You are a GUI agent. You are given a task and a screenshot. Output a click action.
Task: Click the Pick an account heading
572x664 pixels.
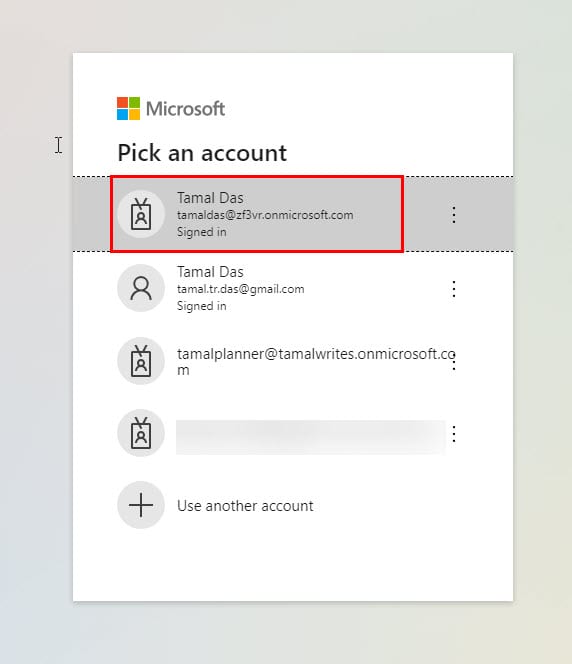pos(202,153)
